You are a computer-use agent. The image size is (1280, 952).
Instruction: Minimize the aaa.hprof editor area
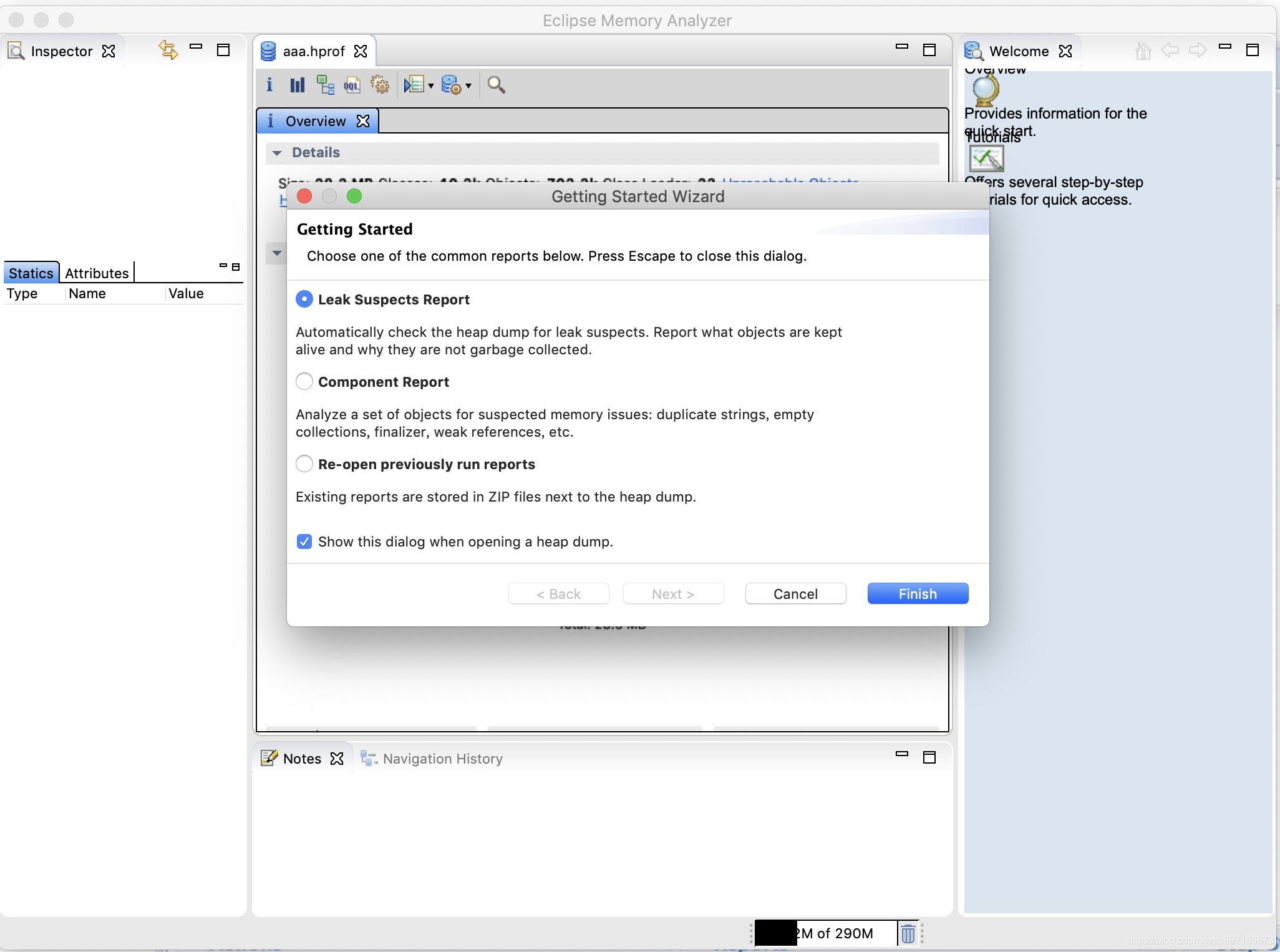[902, 47]
